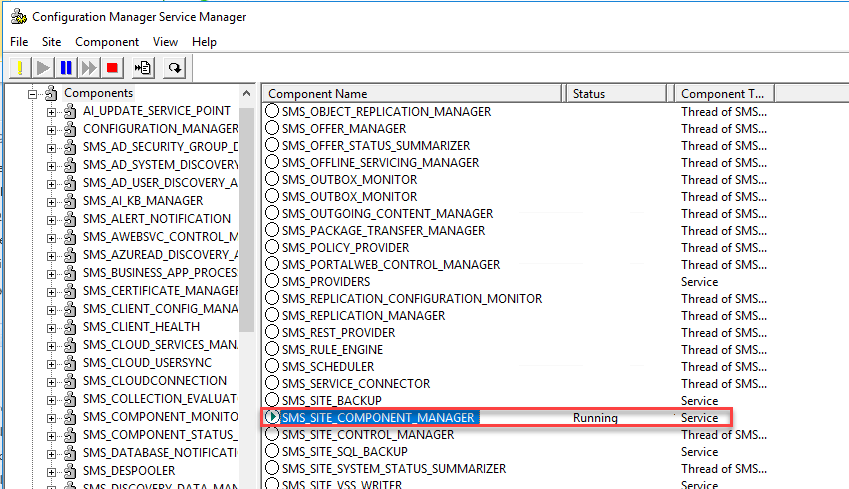The height and width of the screenshot is (489, 849).
Task: Open the Component menu
Action: coord(107,42)
